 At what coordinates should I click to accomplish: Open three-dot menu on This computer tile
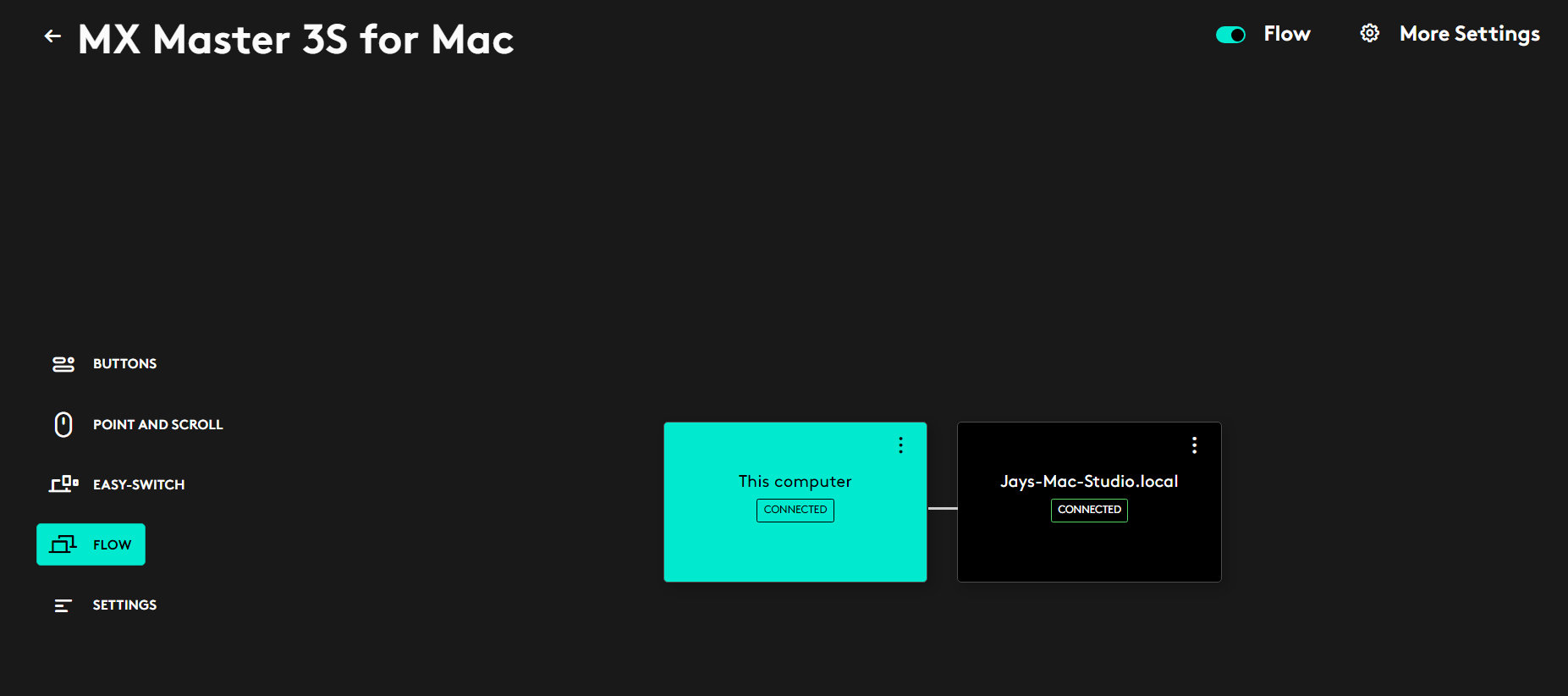pos(900,445)
